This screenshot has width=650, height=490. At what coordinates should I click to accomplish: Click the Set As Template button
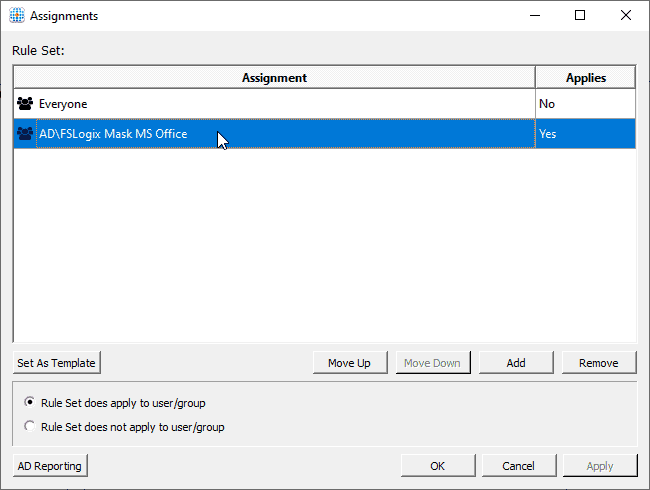(57, 363)
